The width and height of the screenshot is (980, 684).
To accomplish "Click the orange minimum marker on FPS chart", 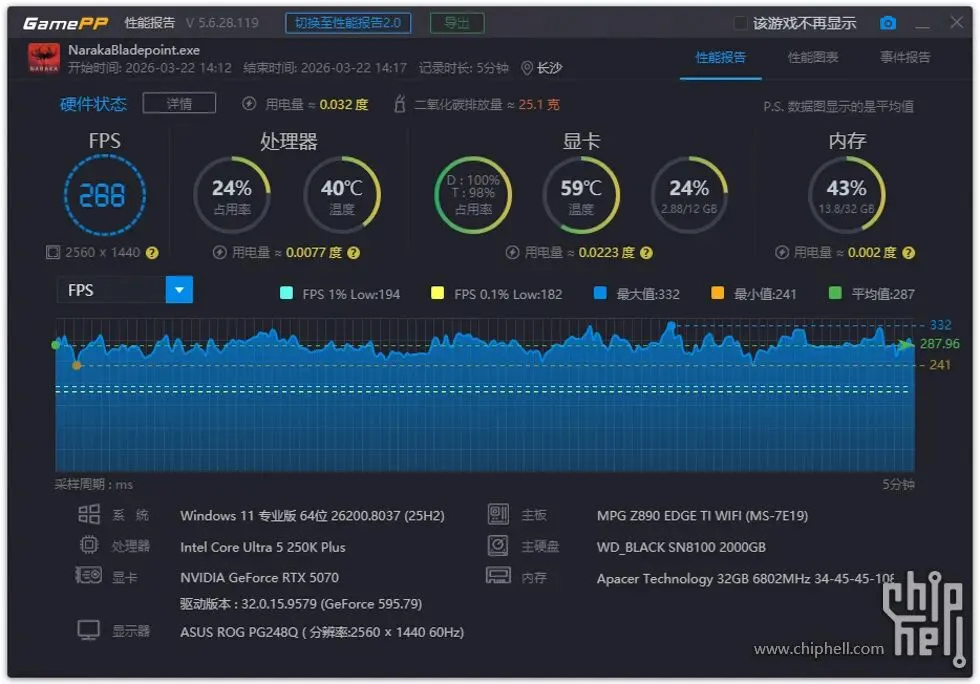I will [76, 365].
